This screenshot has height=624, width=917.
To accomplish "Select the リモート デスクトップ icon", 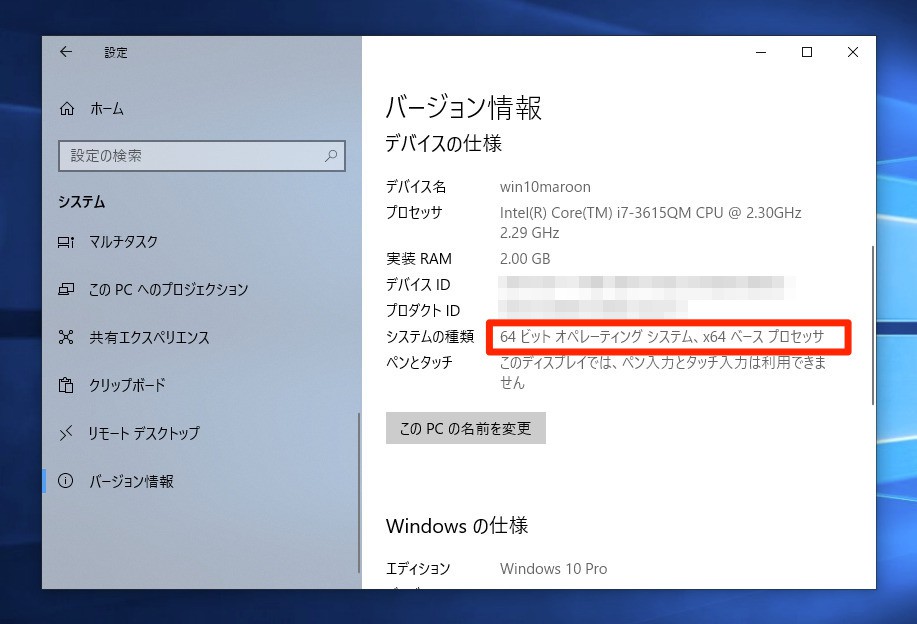I will 67,434.
